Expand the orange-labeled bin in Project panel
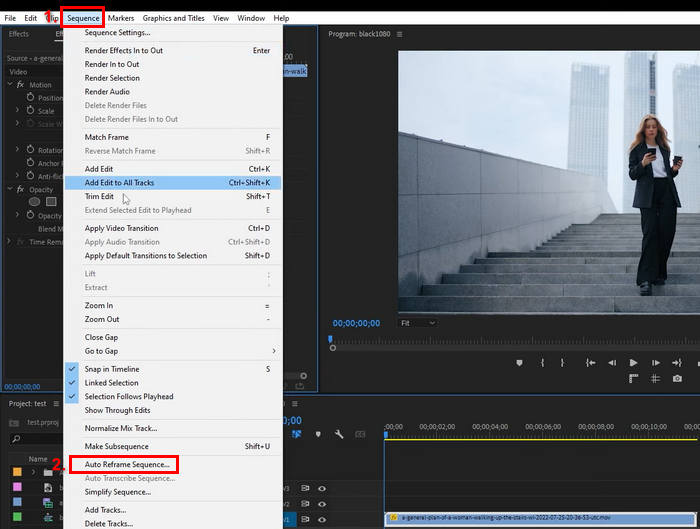Screen dimensions: 700x529 point(33,472)
